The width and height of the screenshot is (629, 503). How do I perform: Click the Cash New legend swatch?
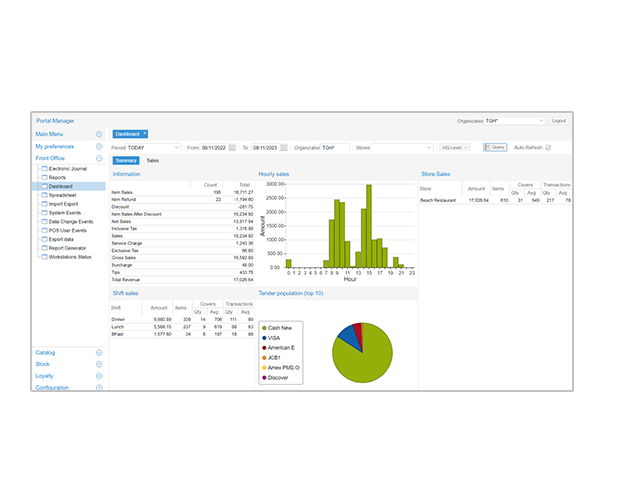click(x=264, y=328)
